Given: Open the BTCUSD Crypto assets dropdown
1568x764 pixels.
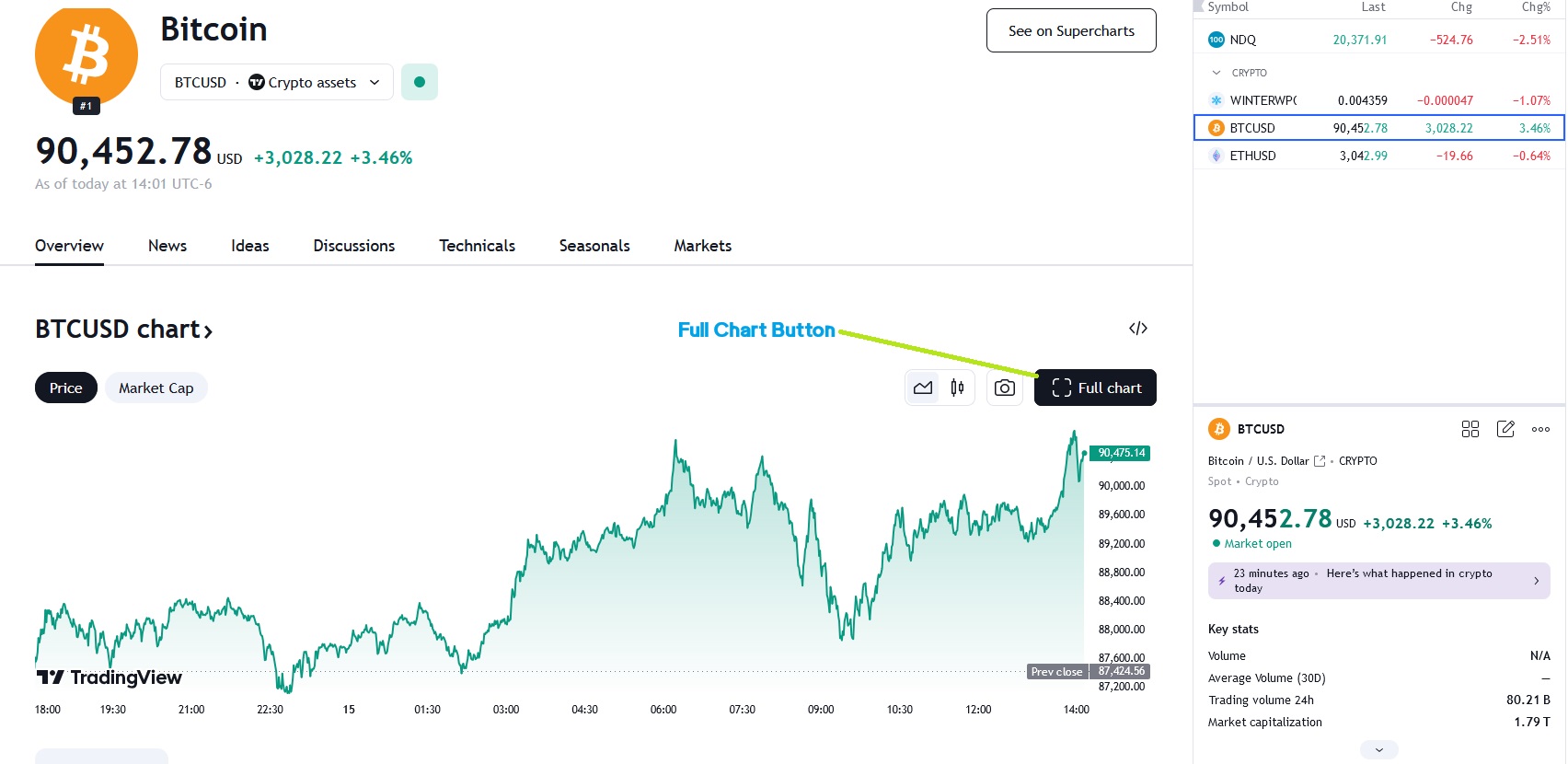Looking at the screenshot, I should point(277,82).
